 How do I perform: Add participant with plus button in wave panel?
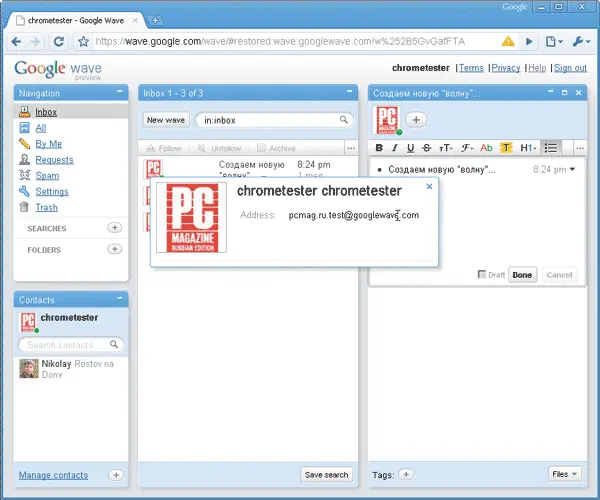416,120
